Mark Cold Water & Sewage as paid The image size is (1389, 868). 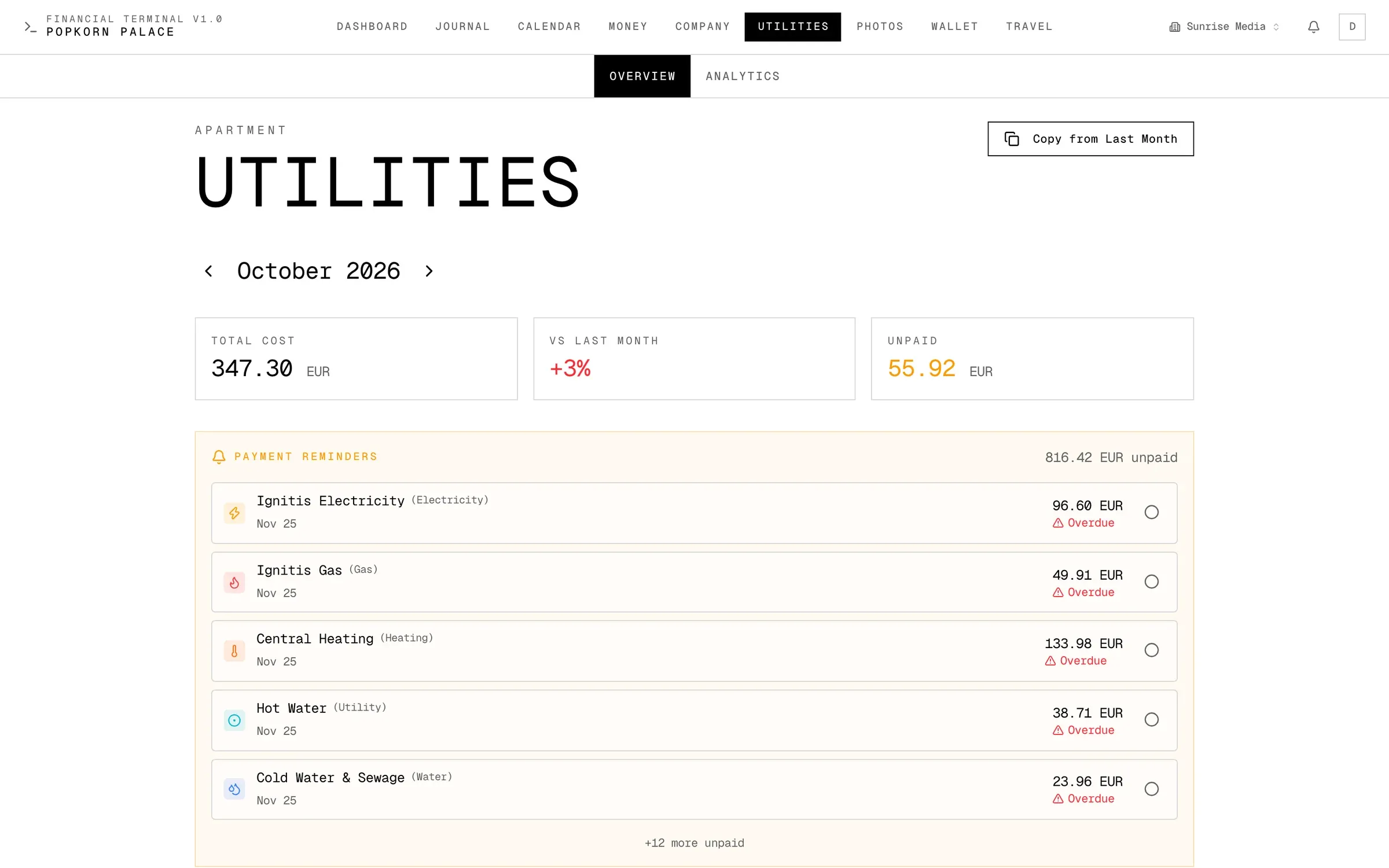[x=1152, y=789]
